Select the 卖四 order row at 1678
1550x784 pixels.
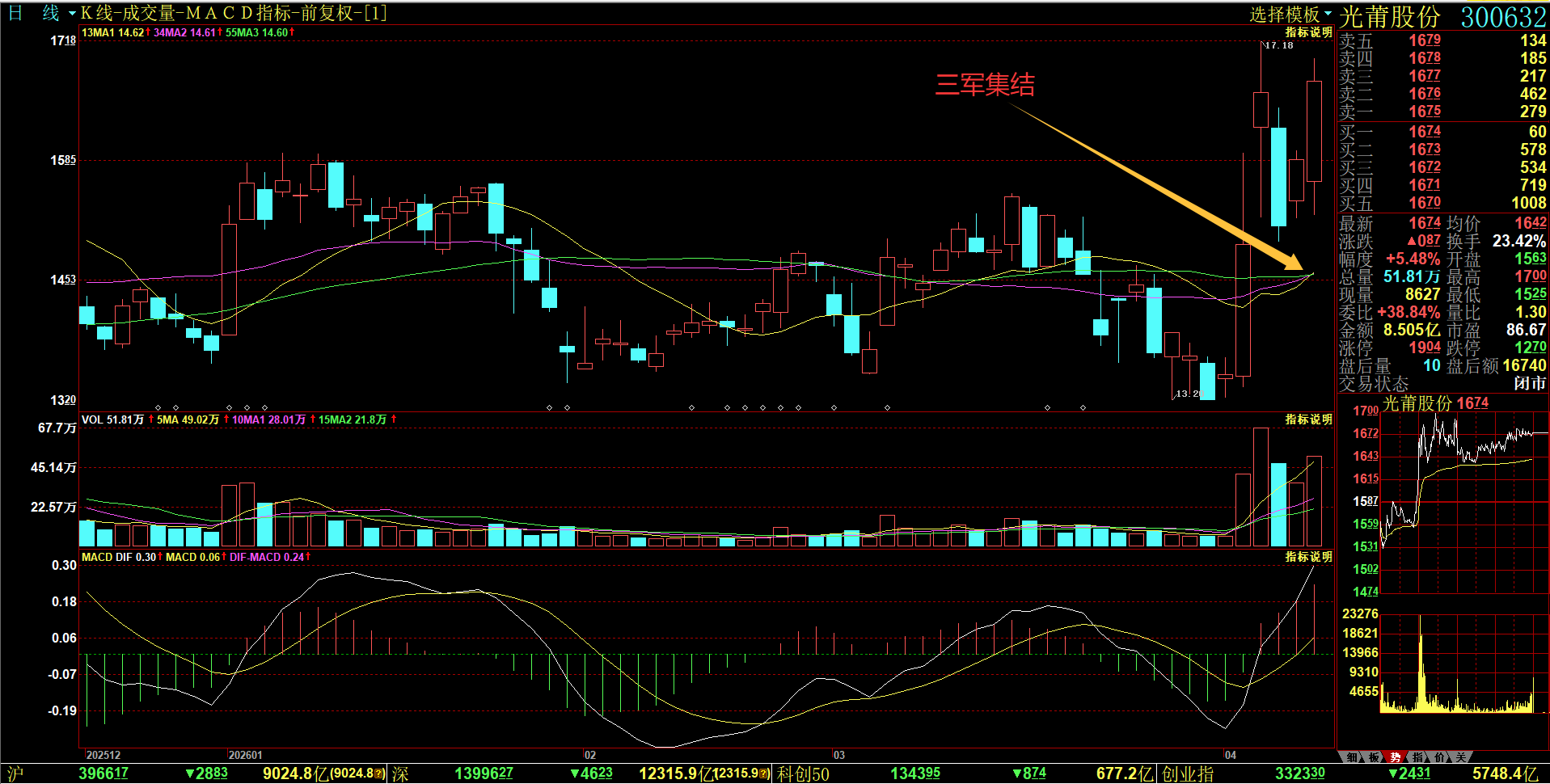1442,58
